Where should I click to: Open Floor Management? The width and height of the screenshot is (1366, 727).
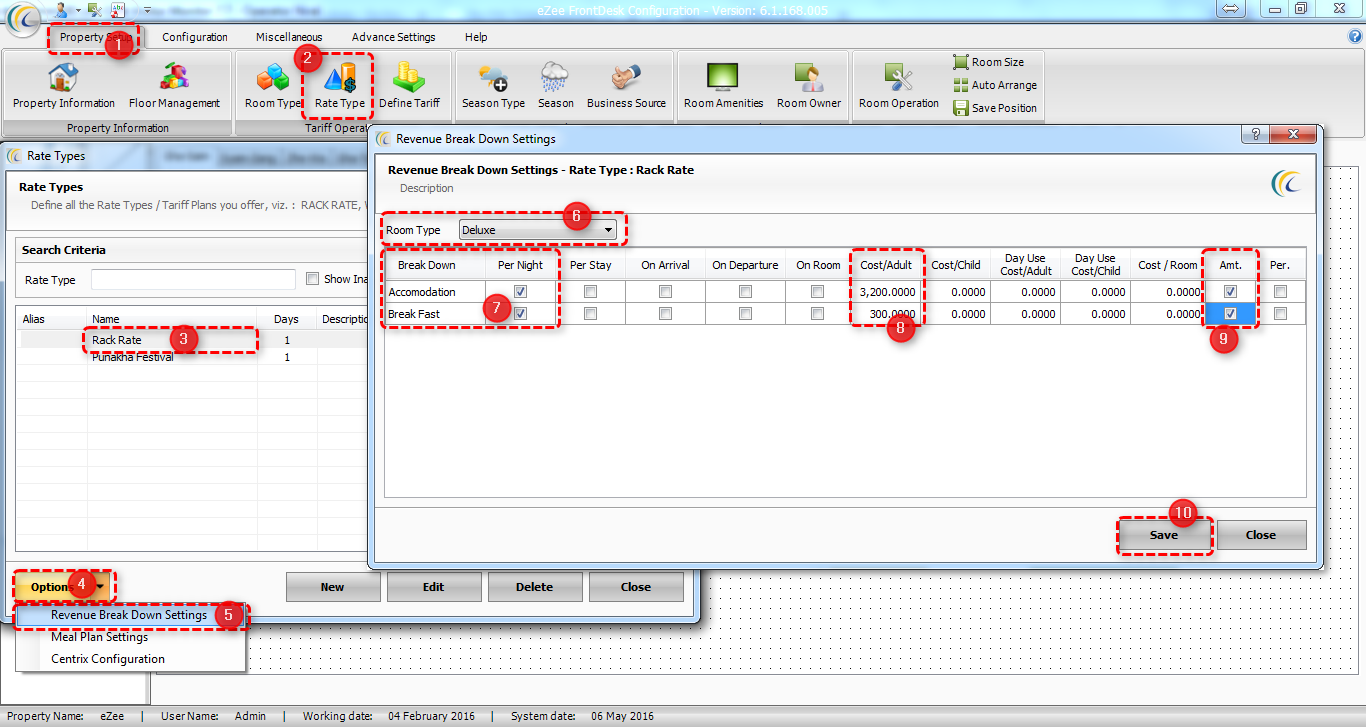tap(174, 86)
